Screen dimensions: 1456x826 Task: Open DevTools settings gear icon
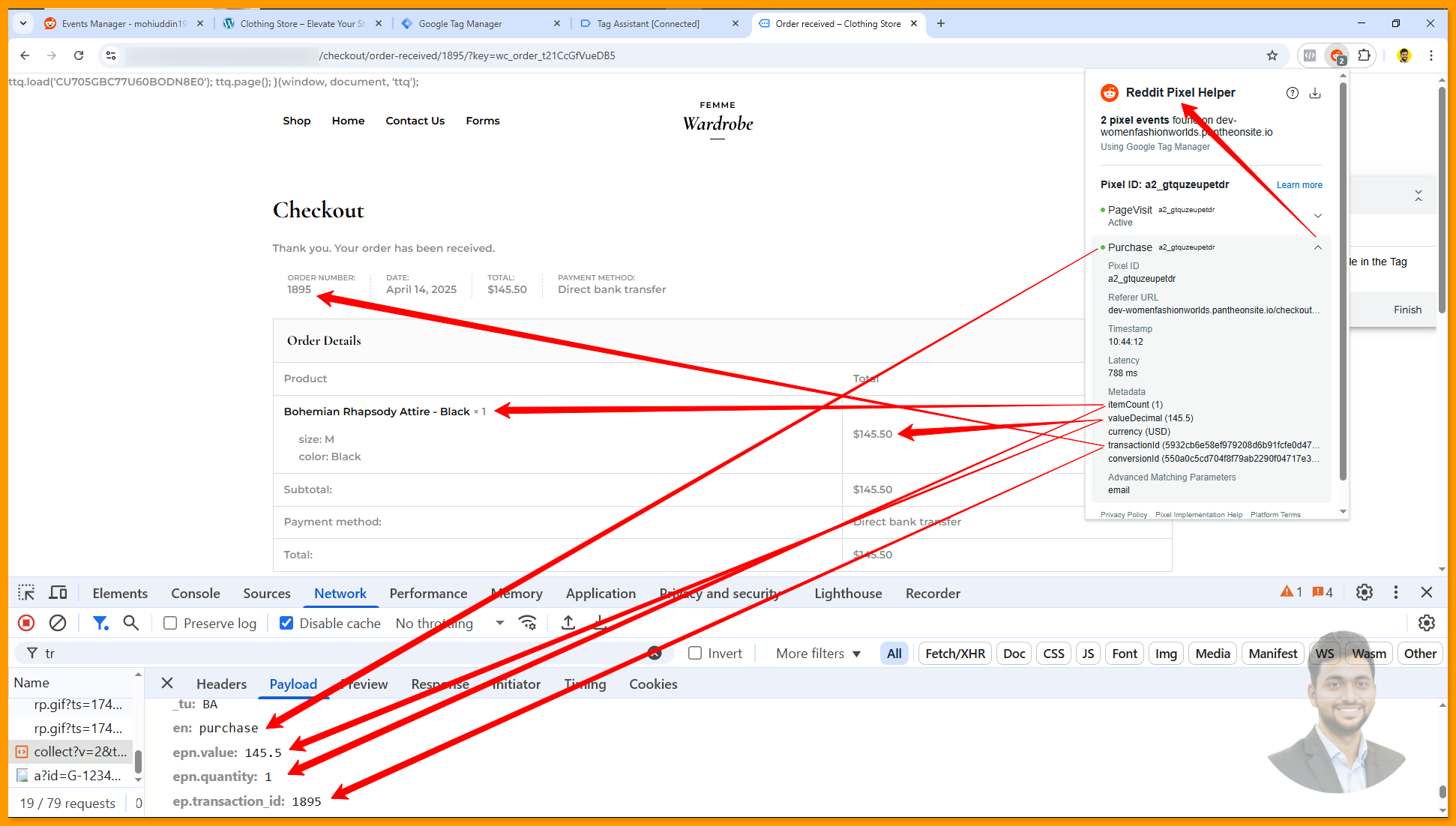point(1365,593)
